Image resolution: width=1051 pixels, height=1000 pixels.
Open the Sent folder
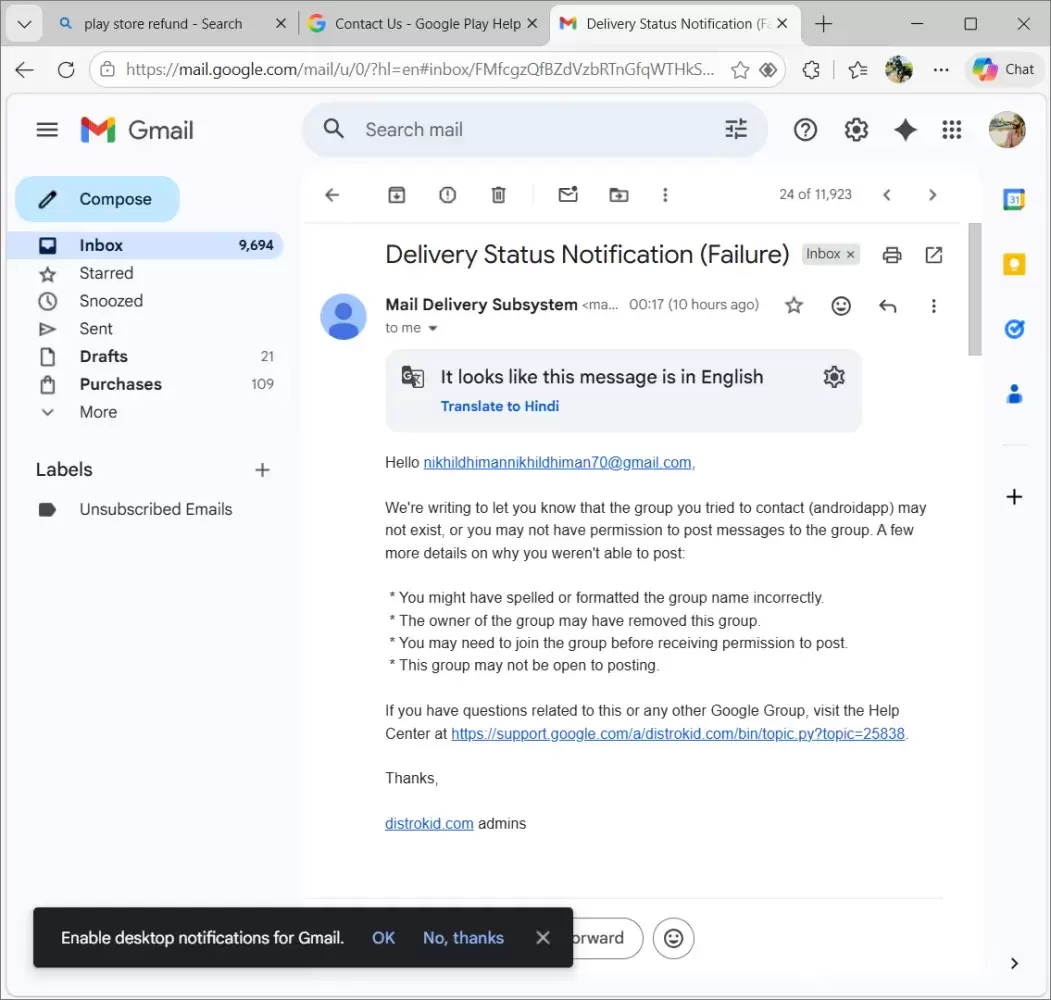[x=96, y=329]
